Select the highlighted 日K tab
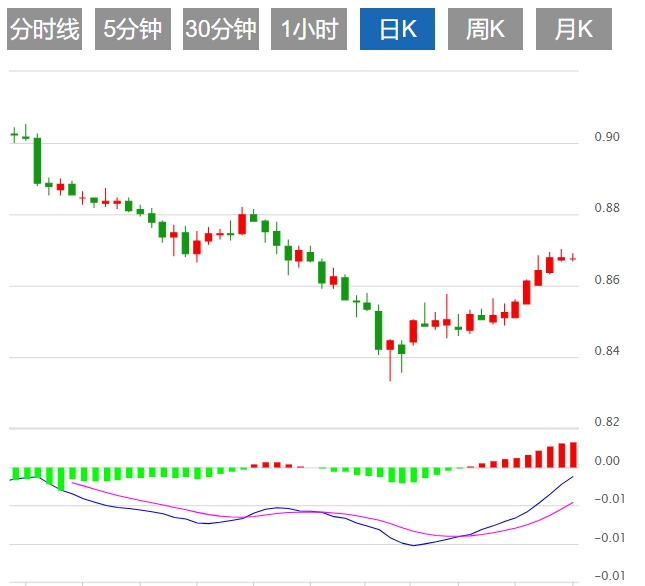 397,30
